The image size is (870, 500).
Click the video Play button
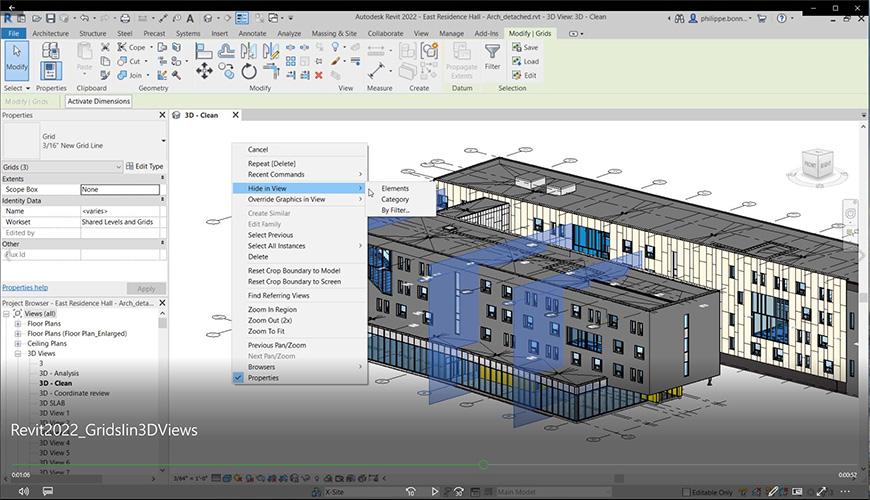[434, 491]
